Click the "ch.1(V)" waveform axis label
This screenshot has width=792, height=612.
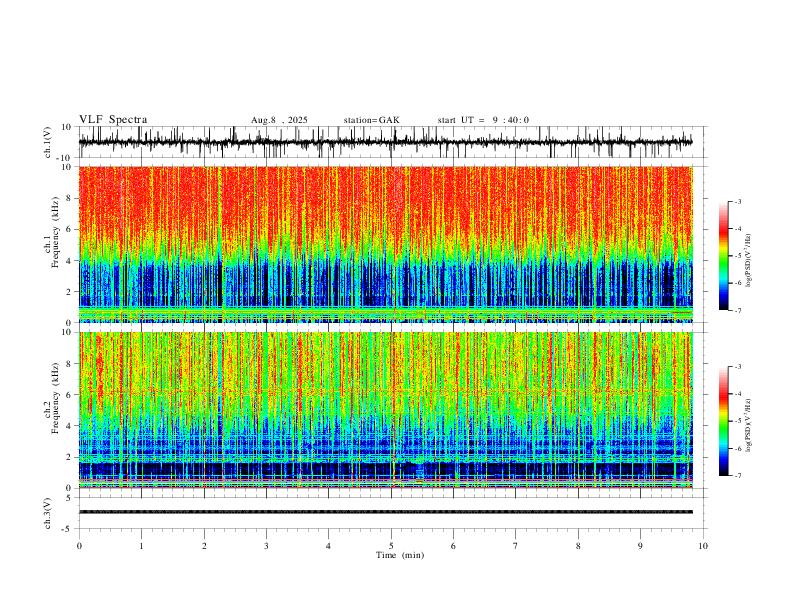tap(48, 142)
